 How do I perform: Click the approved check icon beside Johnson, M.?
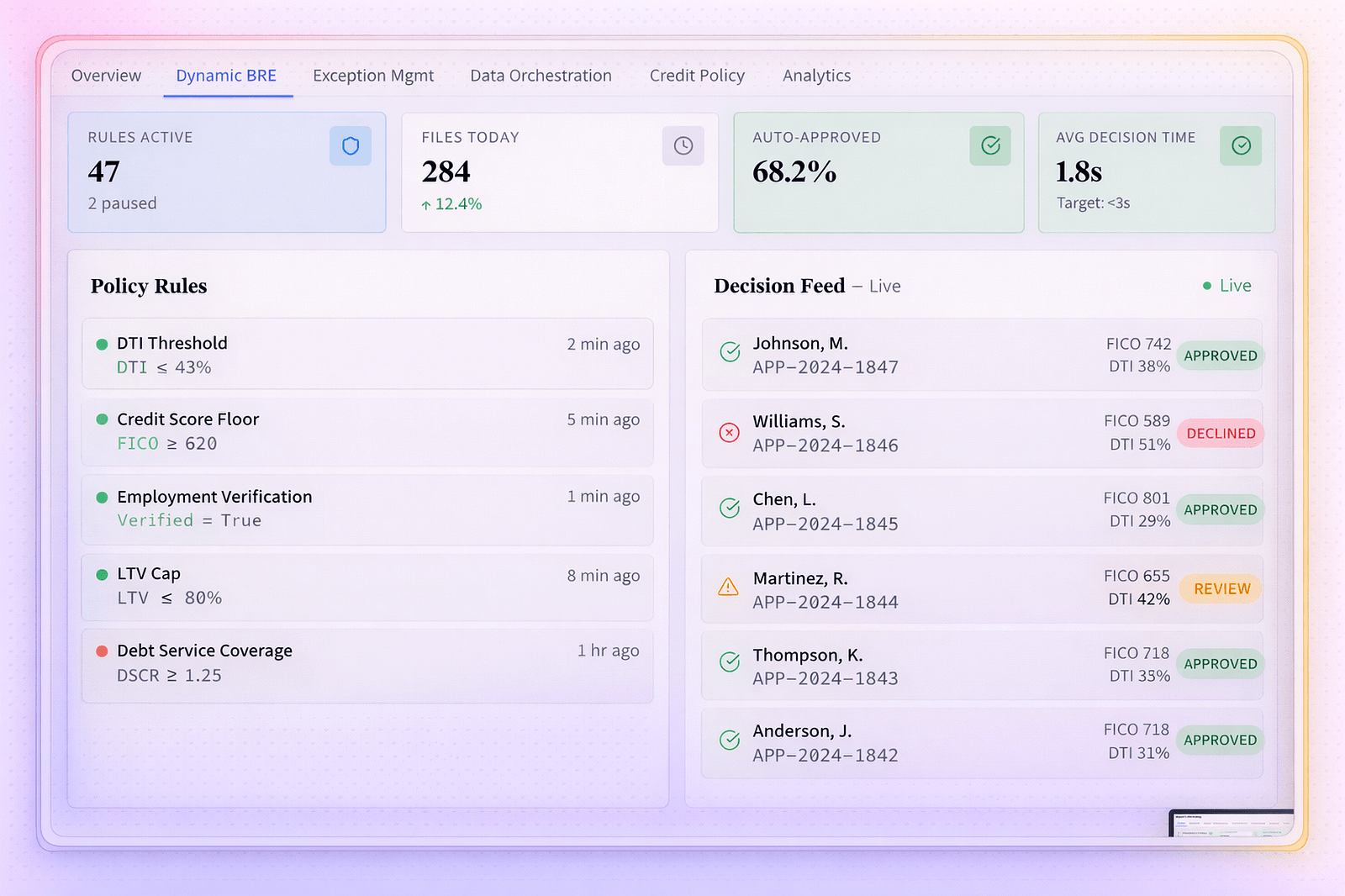tap(730, 352)
